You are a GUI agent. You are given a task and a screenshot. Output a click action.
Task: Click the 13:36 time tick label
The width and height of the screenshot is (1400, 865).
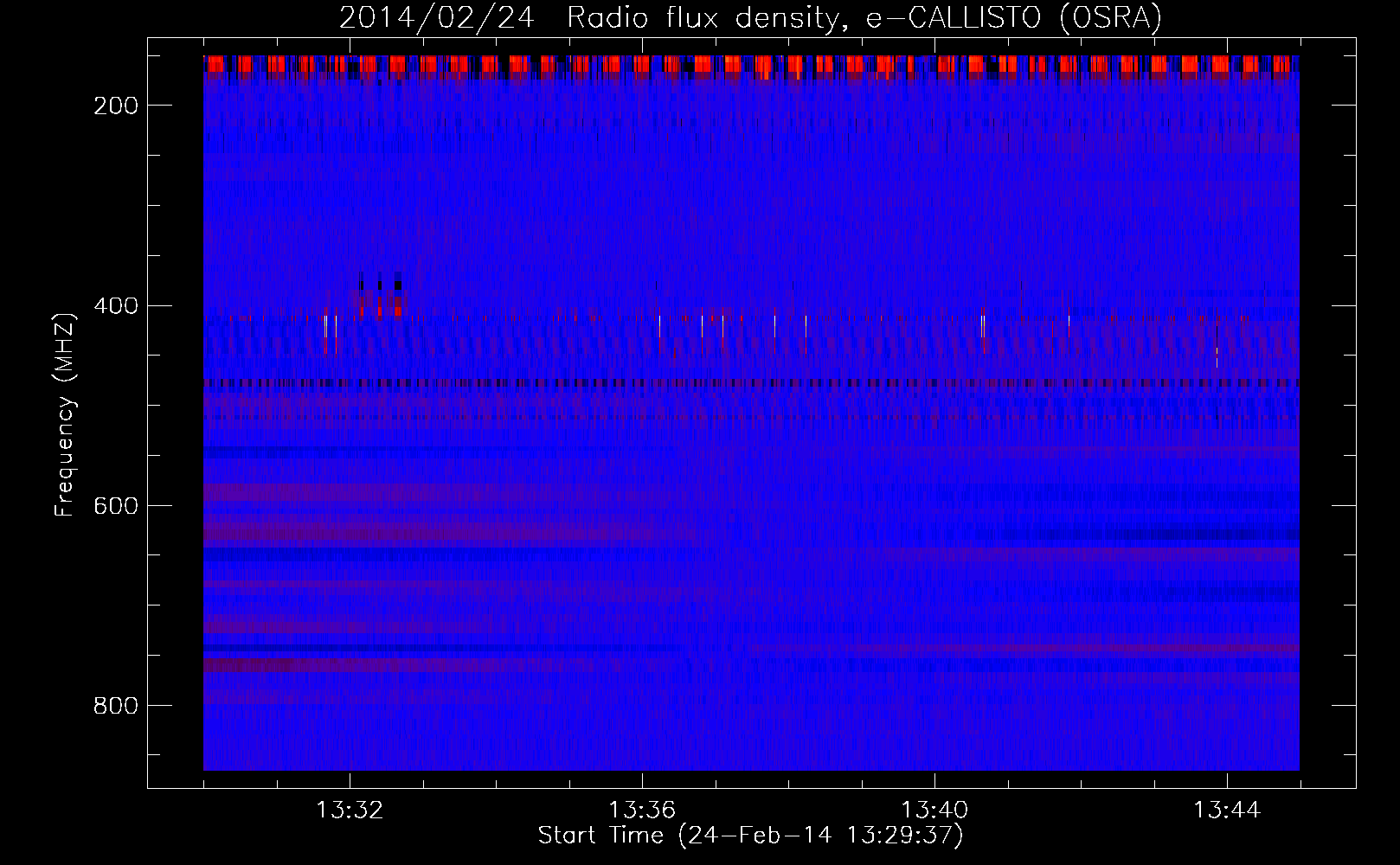tap(642, 810)
